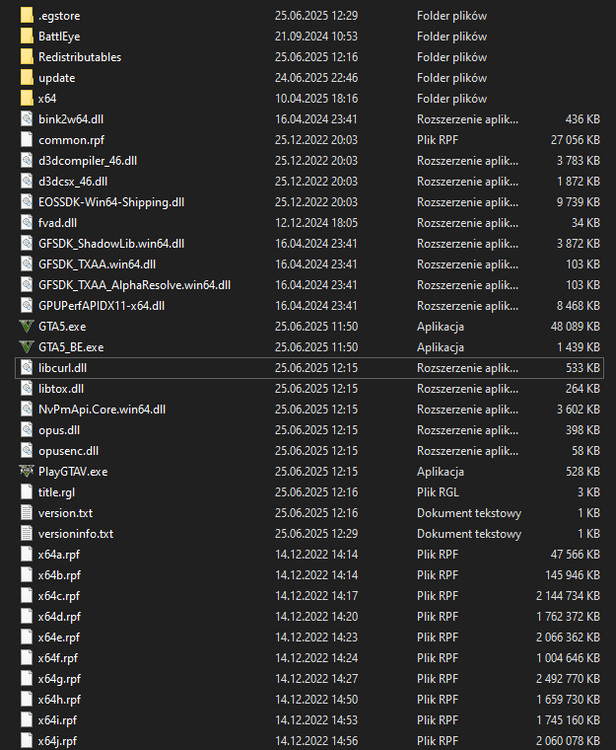Select the update folder name
This screenshot has height=750, width=616.
pyautogui.click(x=57, y=78)
